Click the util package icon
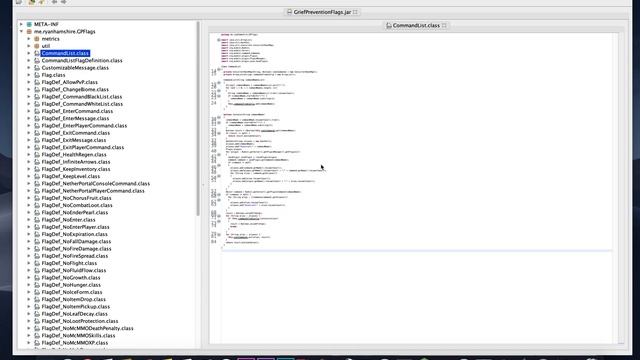The image size is (640, 360). tap(37, 46)
